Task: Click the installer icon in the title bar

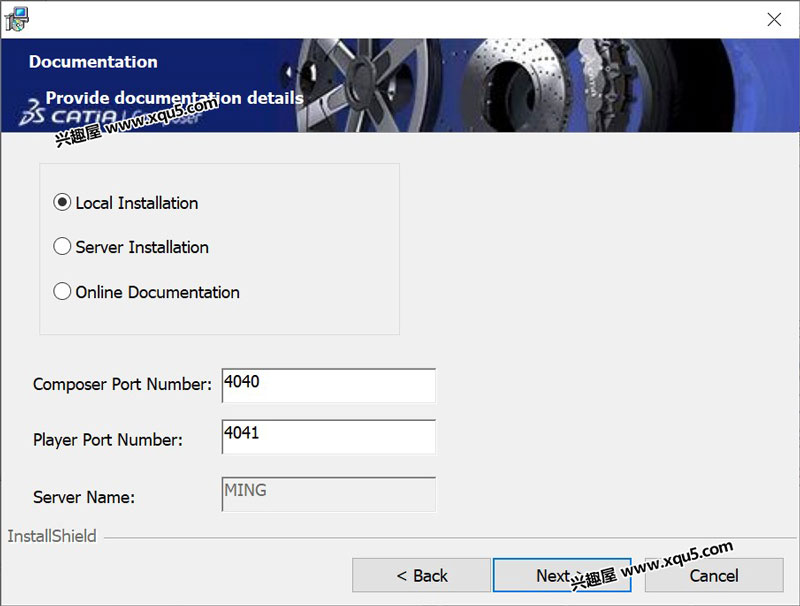Action: click(x=17, y=19)
